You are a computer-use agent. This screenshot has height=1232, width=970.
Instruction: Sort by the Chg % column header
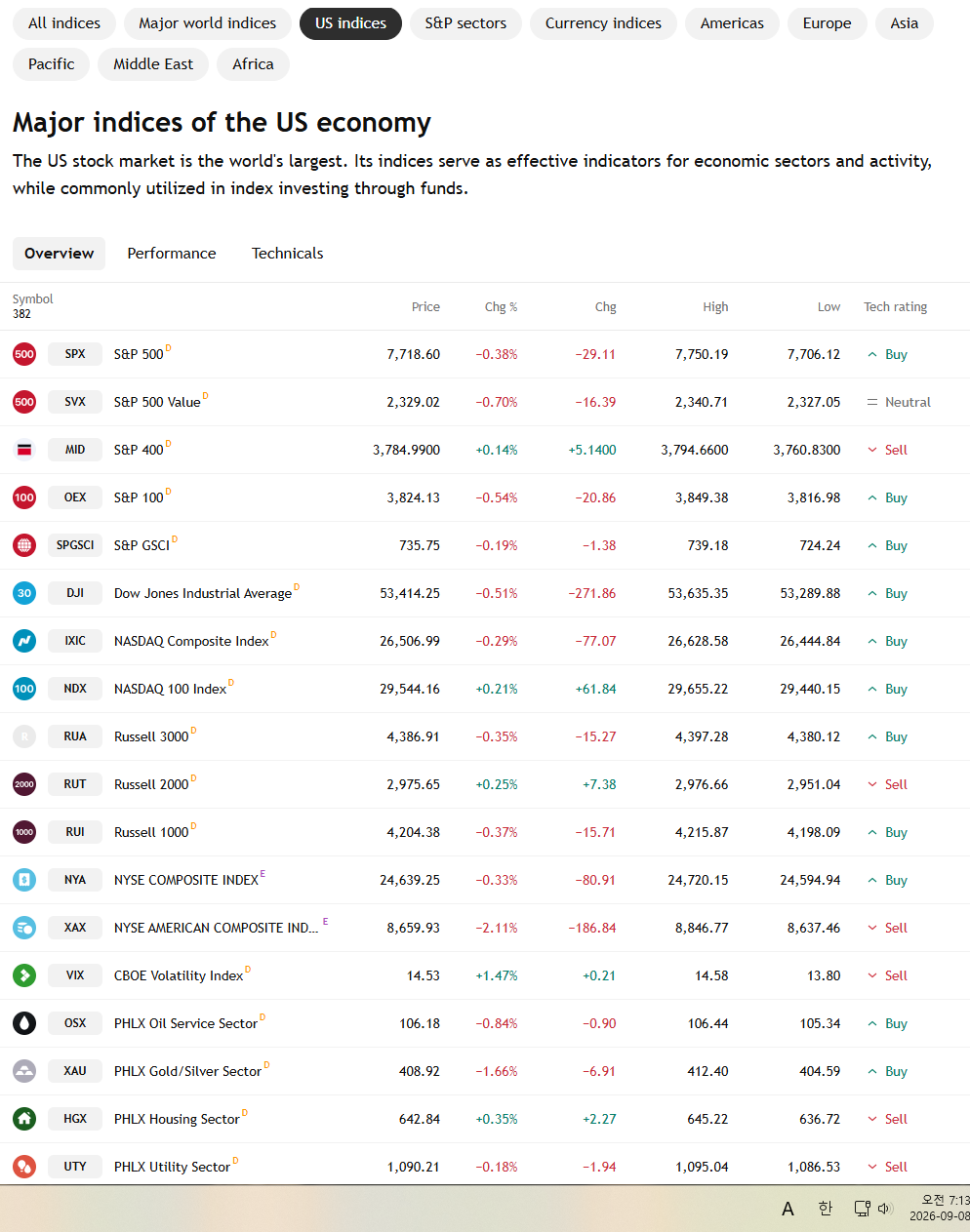pyautogui.click(x=501, y=306)
